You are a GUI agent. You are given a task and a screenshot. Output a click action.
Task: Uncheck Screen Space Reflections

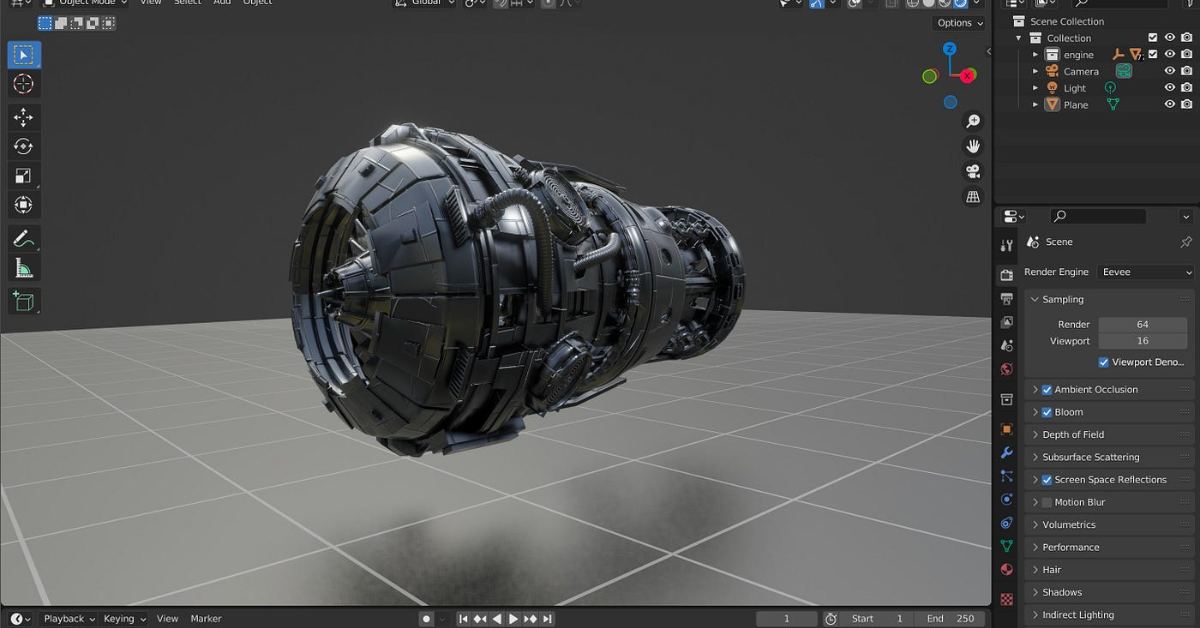pyautogui.click(x=1046, y=479)
